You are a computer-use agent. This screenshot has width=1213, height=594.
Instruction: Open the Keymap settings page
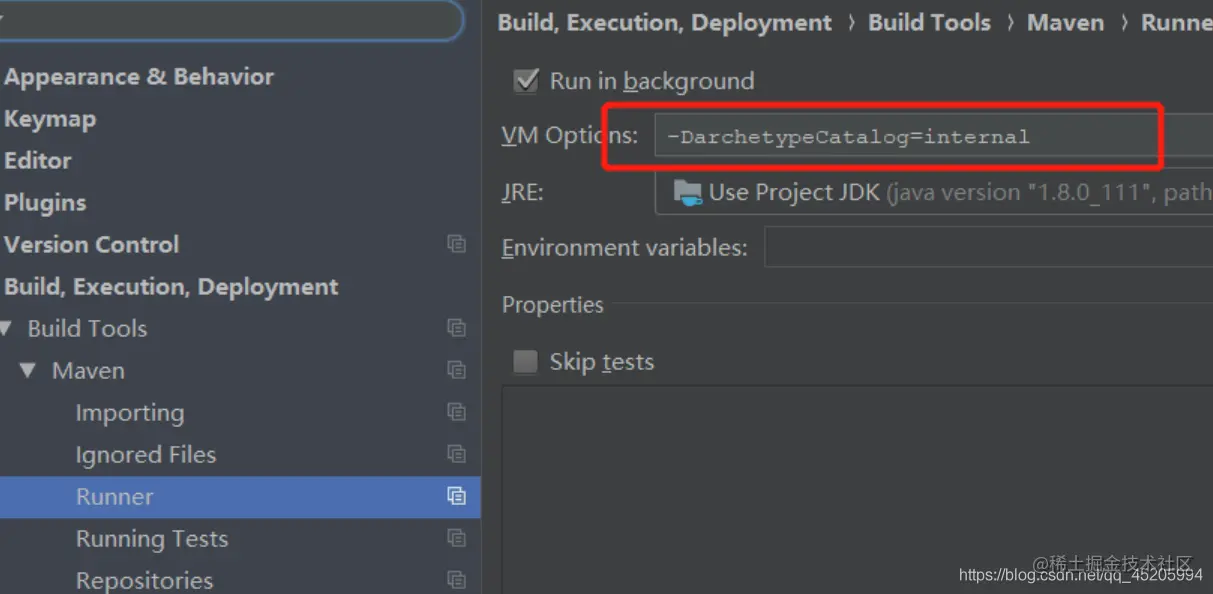coord(50,119)
